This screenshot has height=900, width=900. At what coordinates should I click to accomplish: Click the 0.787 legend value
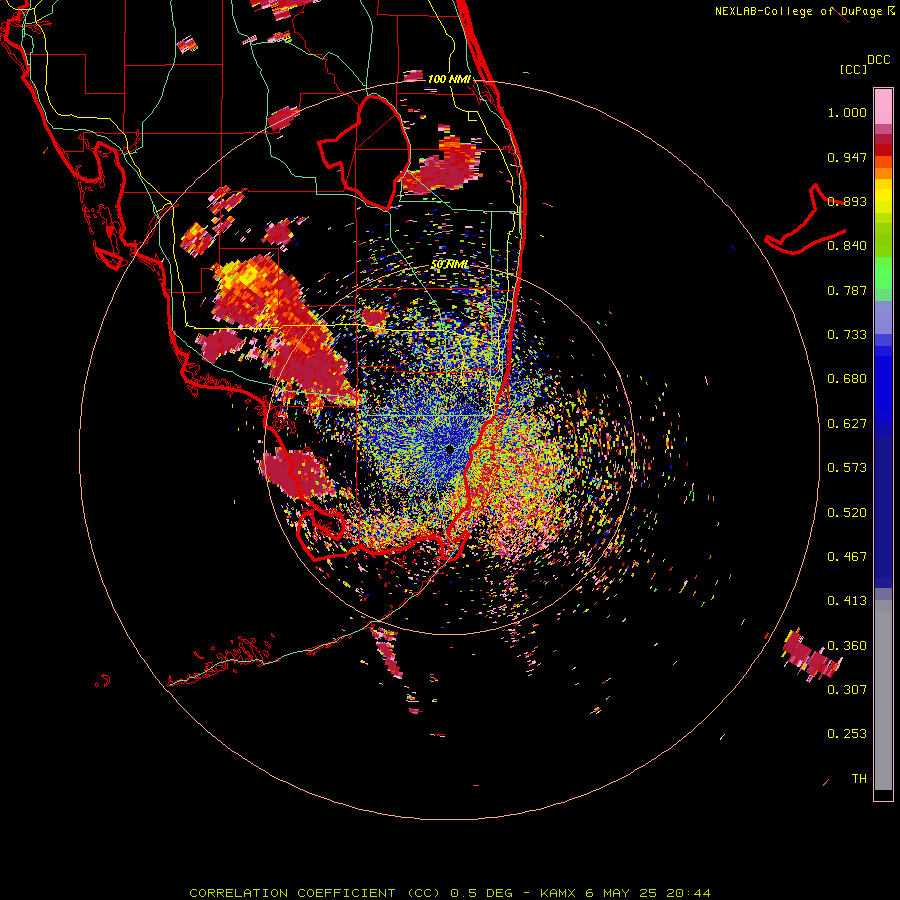847,290
